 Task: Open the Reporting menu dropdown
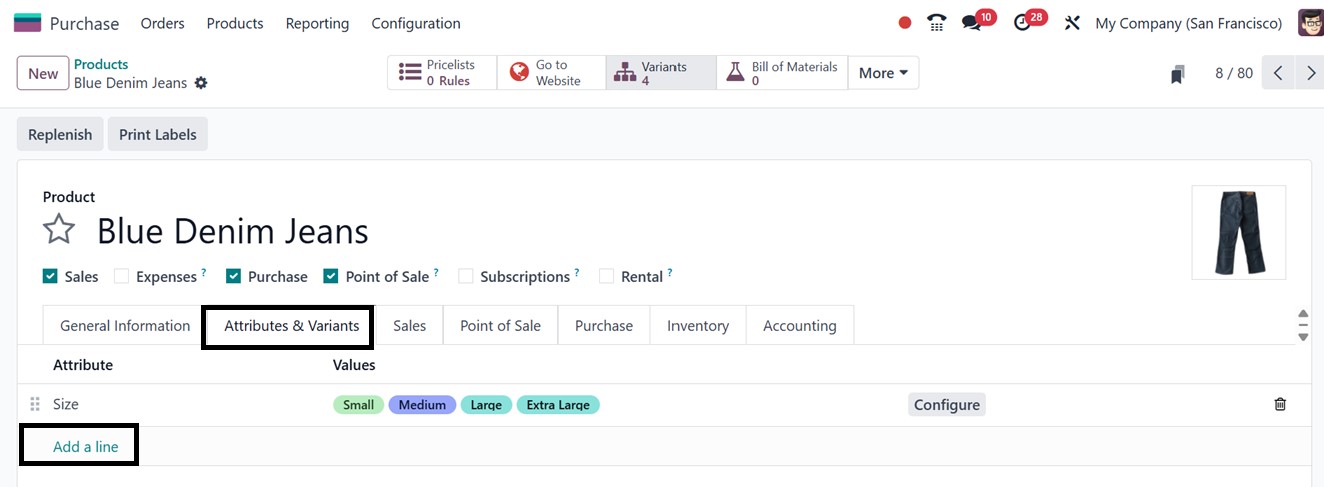pos(317,23)
